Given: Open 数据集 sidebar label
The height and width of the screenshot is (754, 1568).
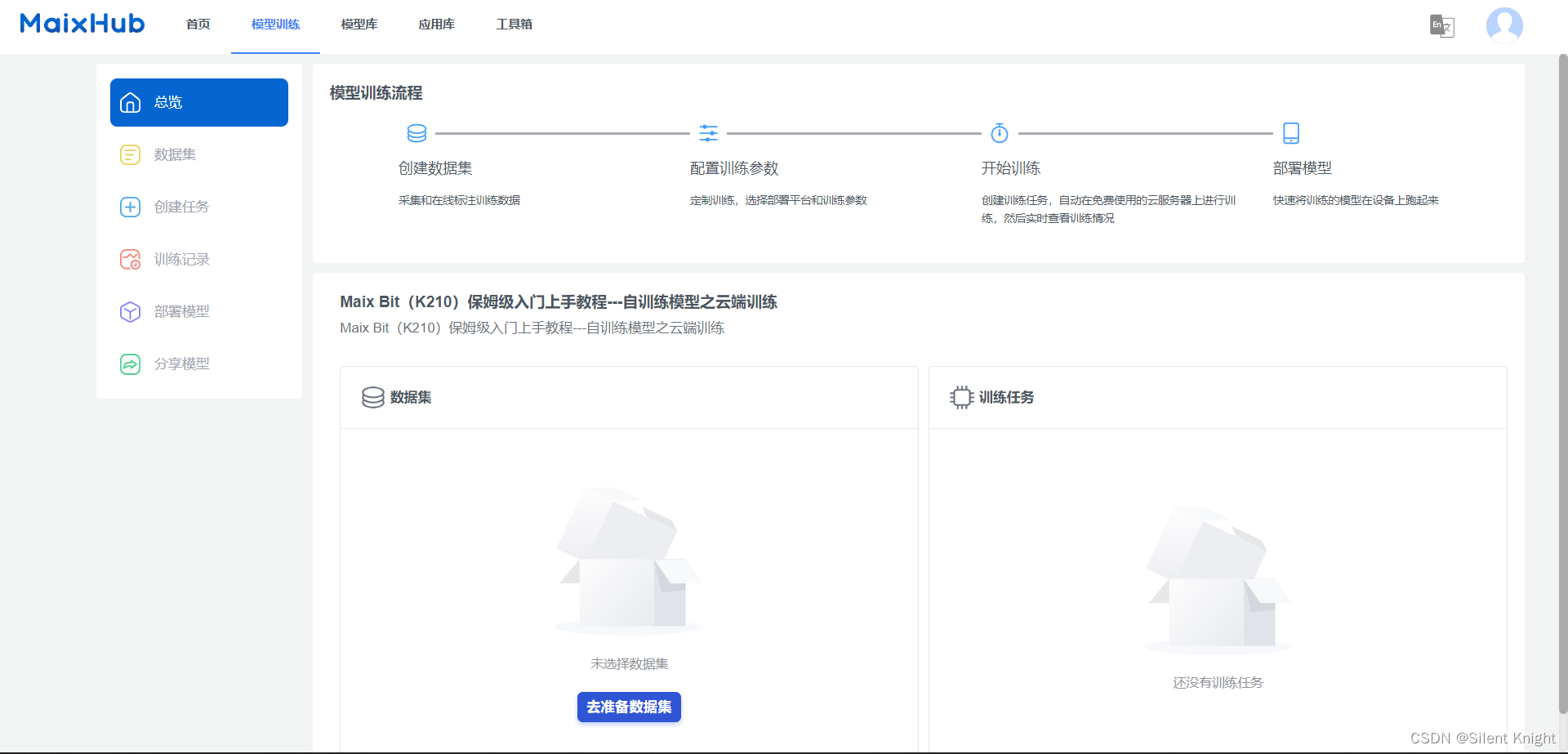Looking at the screenshot, I should click(175, 154).
